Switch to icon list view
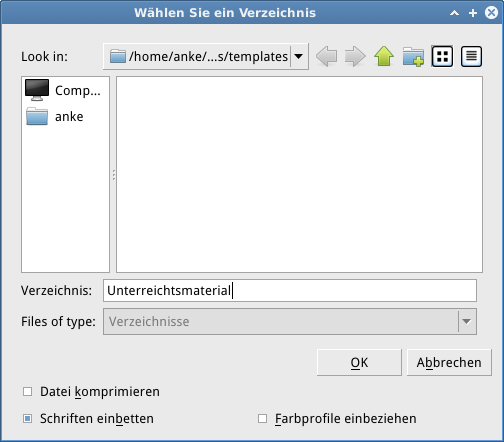The width and height of the screenshot is (504, 442). 442,56
